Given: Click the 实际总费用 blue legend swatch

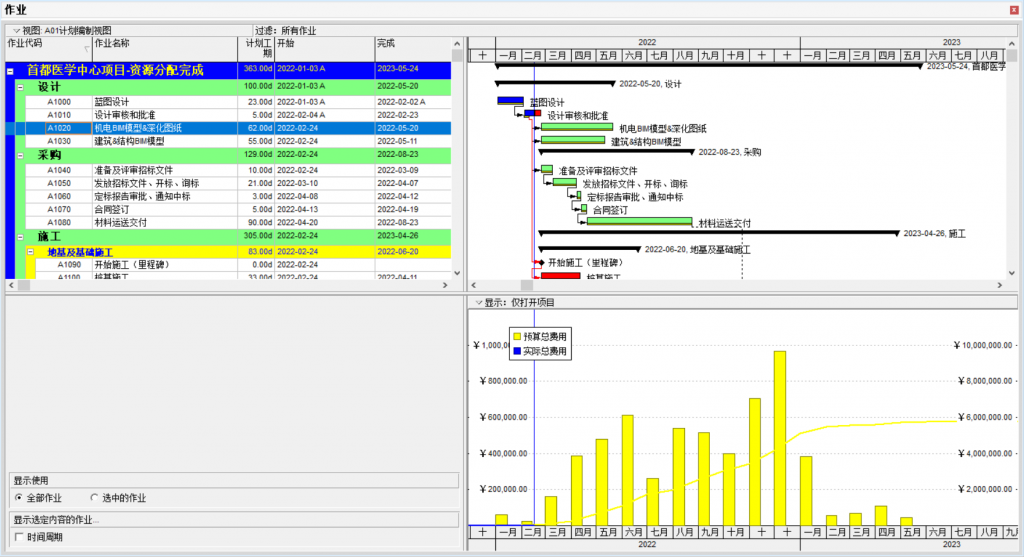Looking at the screenshot, I should tap(517, 351).
